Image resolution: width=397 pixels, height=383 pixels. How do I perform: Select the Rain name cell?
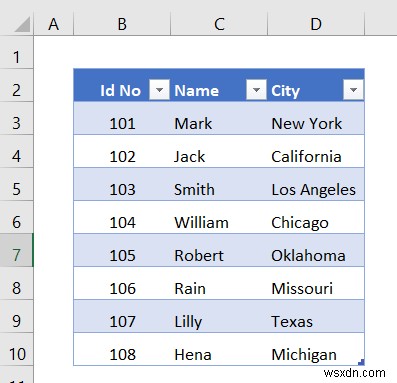(219, 283)
